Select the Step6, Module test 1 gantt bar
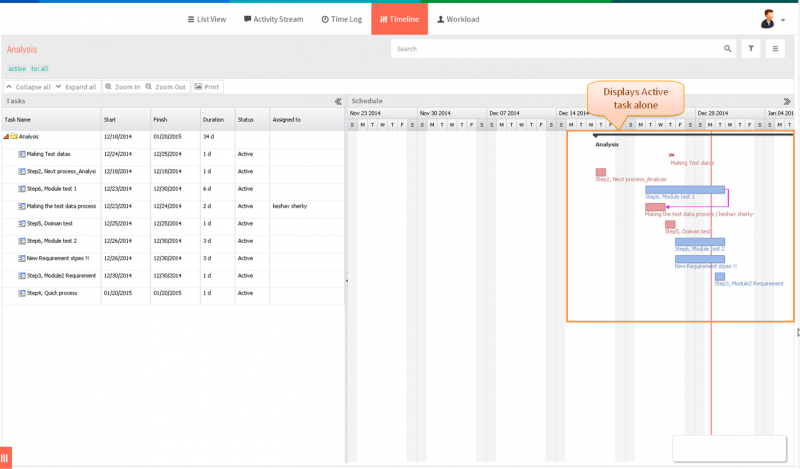800x469 pixels. (685, 190)
